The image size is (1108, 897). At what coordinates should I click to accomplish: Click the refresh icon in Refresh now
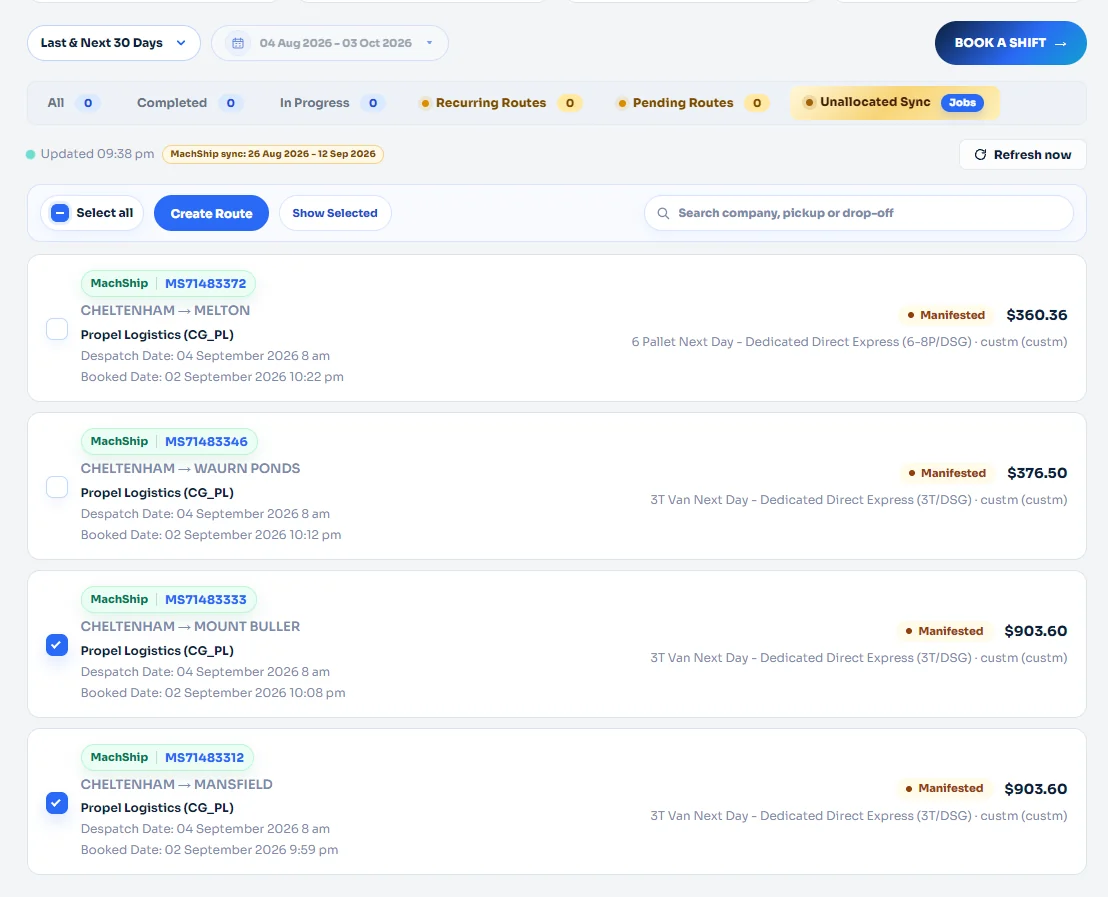980,155
